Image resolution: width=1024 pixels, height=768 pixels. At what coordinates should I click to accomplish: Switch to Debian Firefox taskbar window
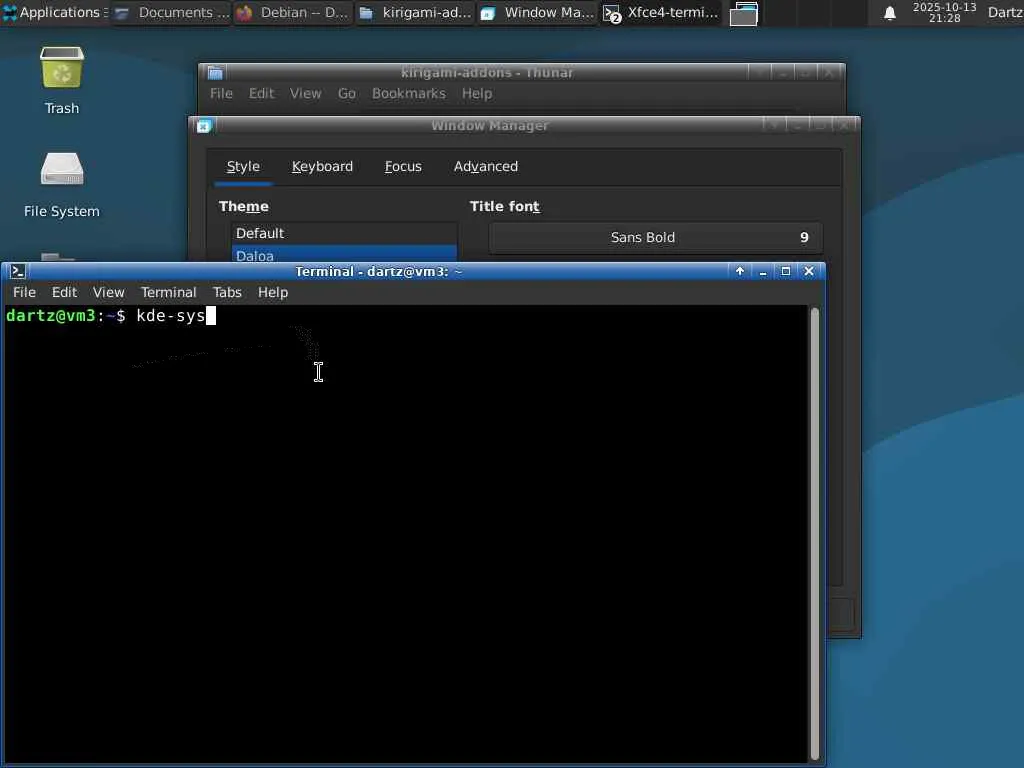pos(293,12)
